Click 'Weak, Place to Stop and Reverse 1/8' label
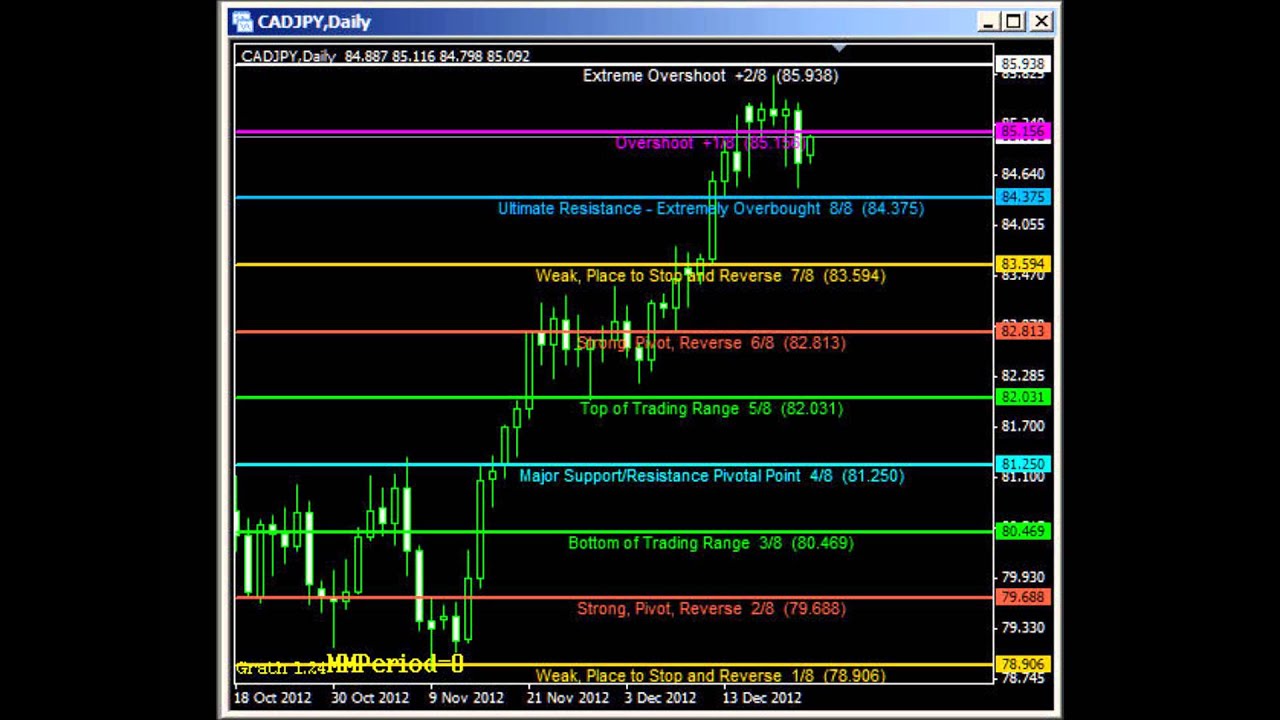 [710, 676]
